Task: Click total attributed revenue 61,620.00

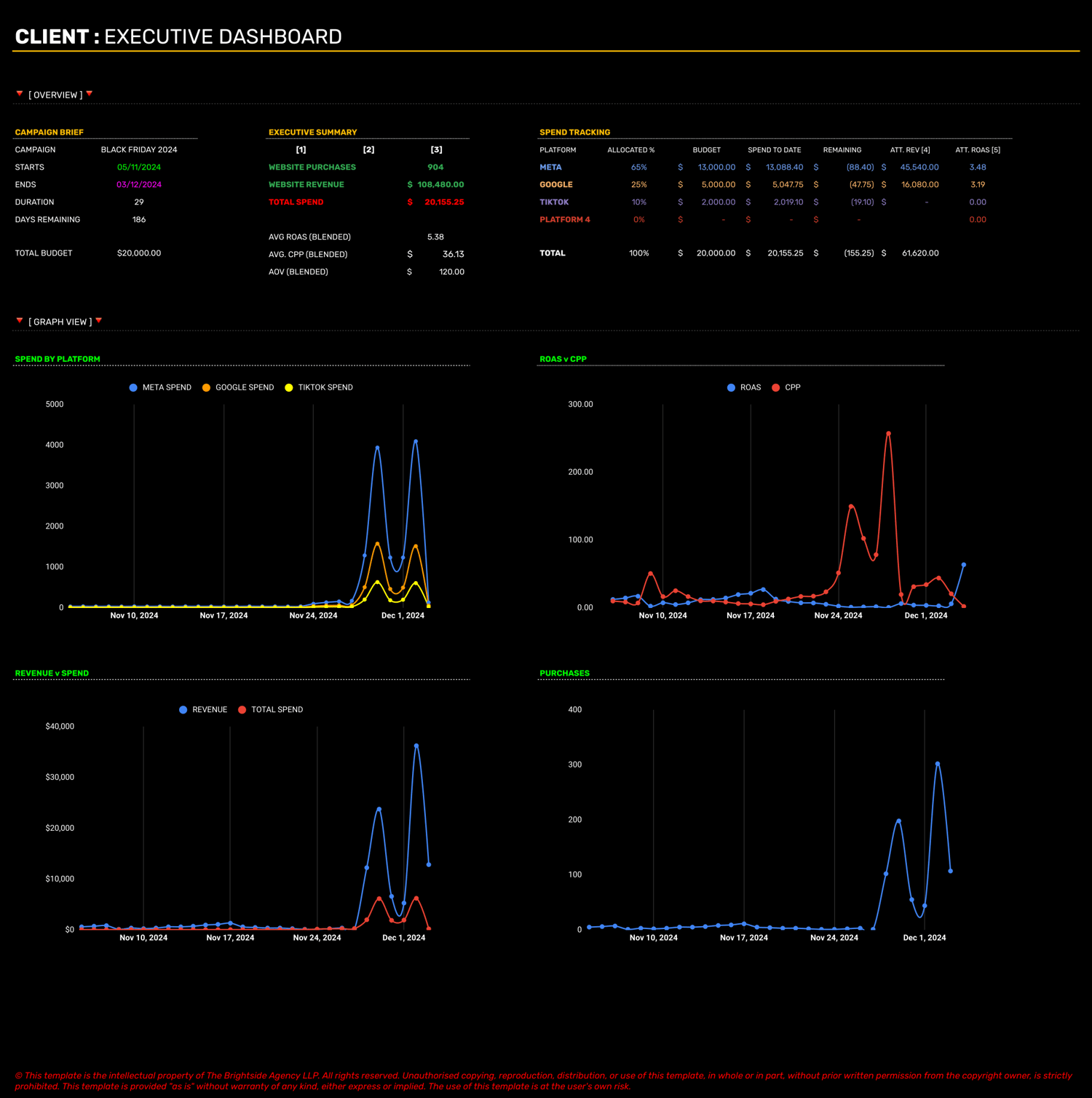Action: [920, 253]
